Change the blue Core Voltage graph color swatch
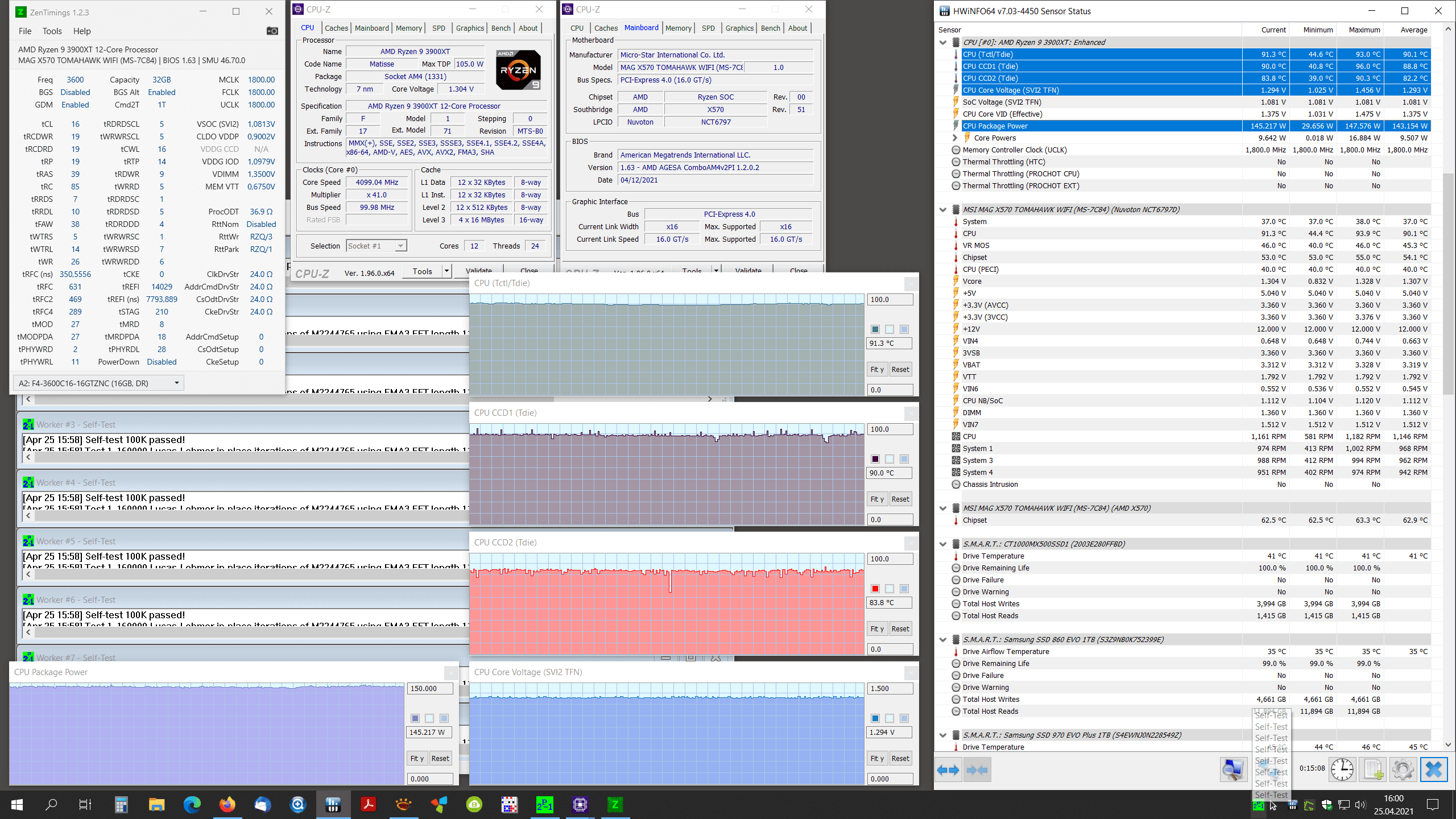Viewport: 1456px width, 819px height. tap(875, 718)
